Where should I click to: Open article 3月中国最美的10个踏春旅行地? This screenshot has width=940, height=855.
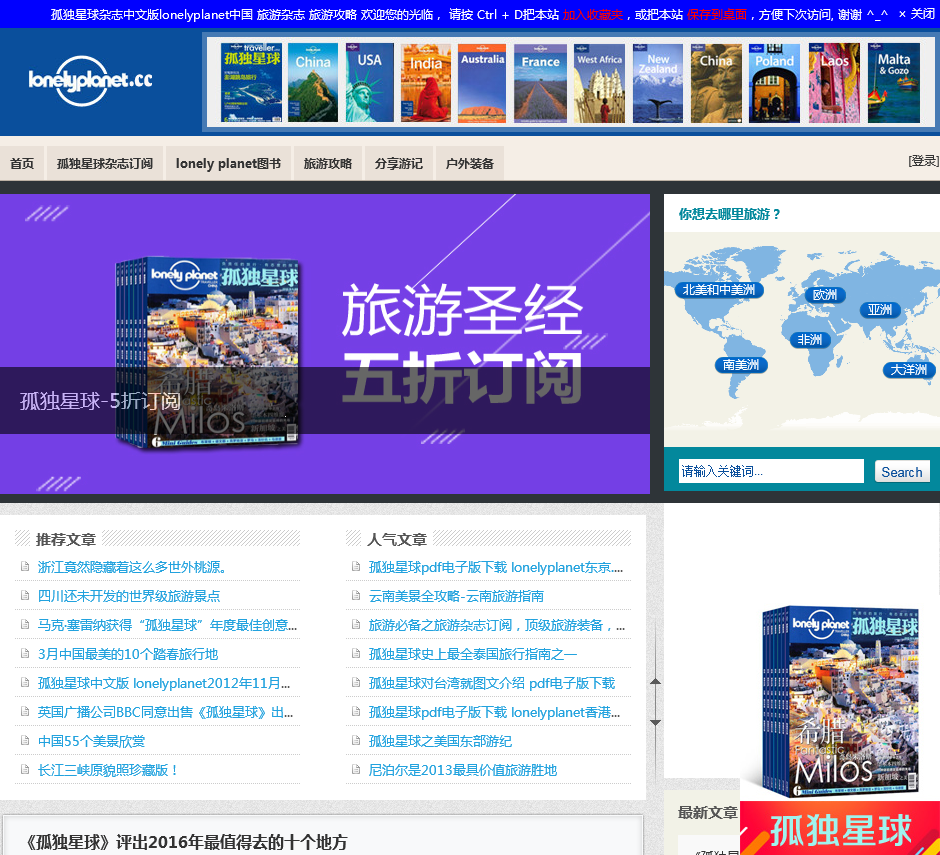click(128, 654)
